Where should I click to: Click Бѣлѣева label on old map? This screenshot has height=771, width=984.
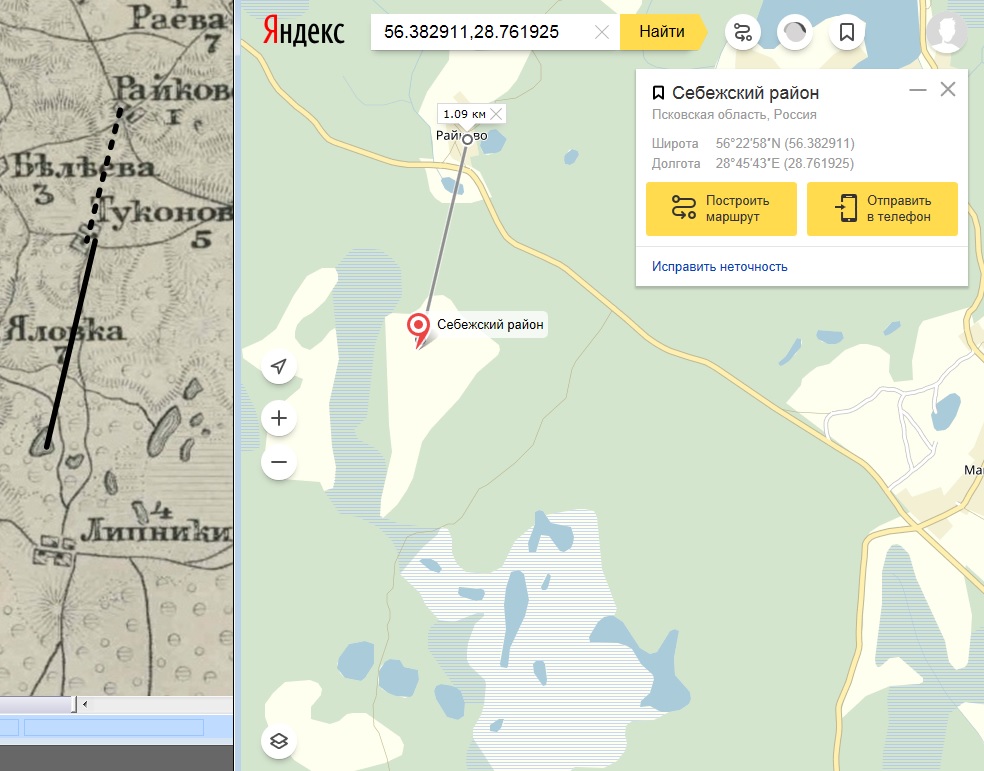pyautogui.click(x=82, y=167)
